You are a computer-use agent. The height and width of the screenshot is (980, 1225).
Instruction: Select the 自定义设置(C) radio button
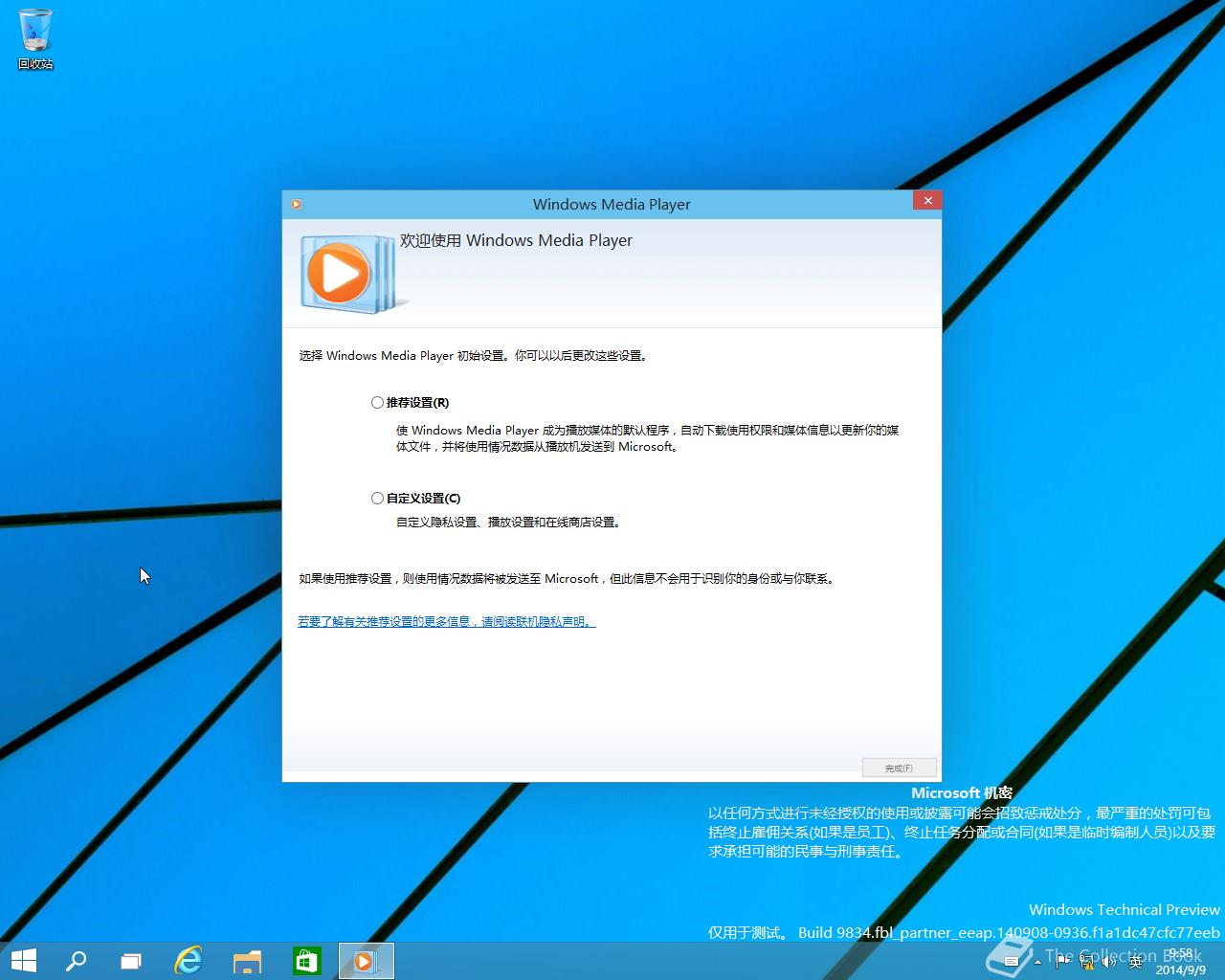click(377, 498)
